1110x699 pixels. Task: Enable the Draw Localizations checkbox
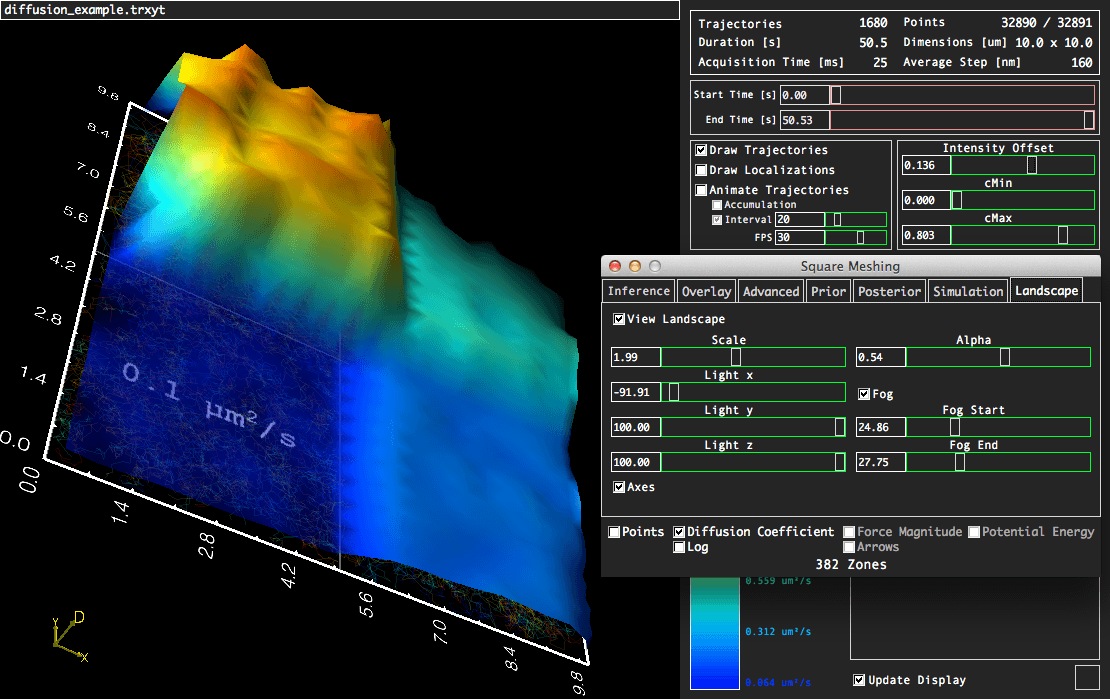click(702, 170)
